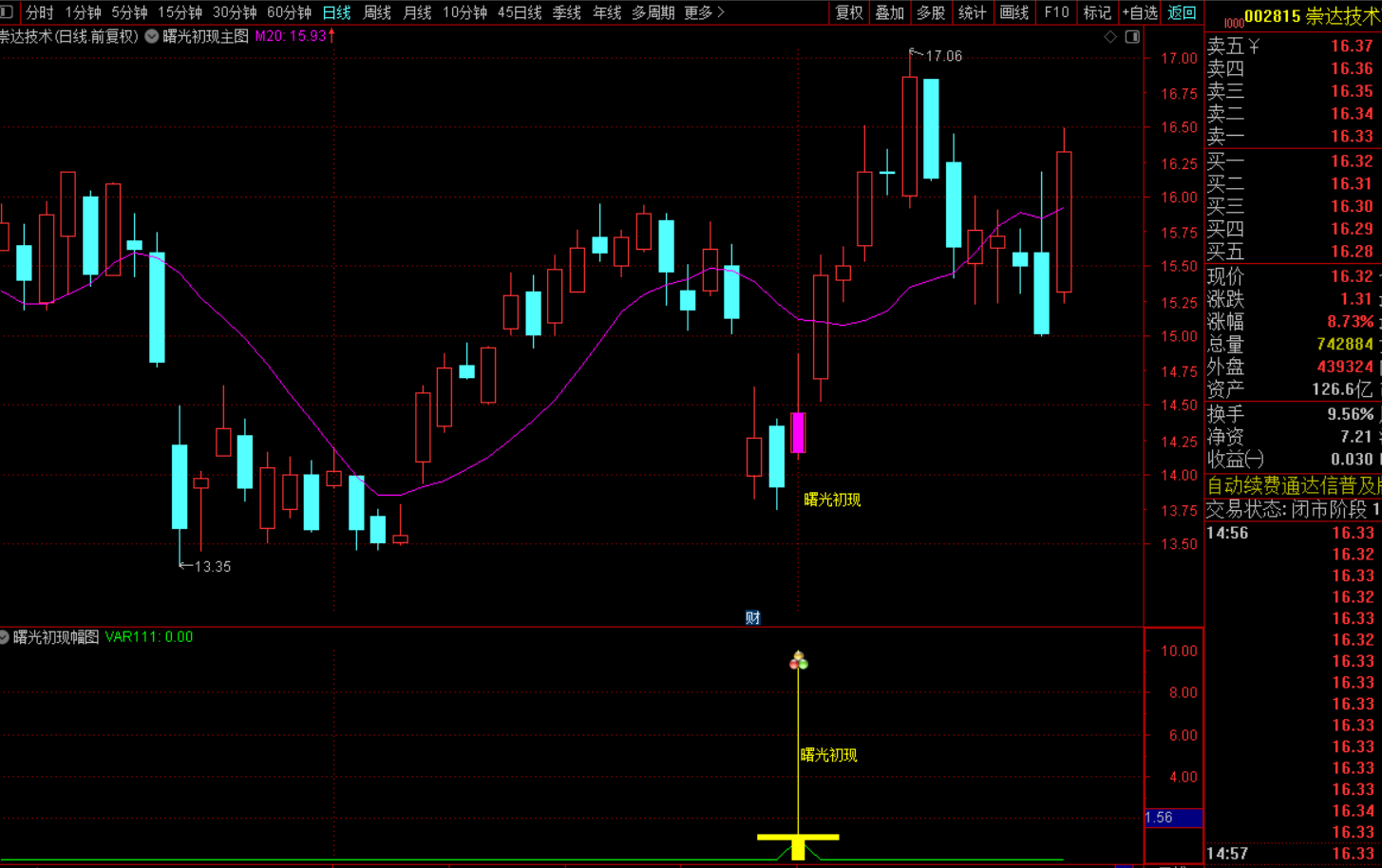Click the 叠加 overlay button
Screen dimensions: 1382x868
pyautogui.click(x=890, y=12)
